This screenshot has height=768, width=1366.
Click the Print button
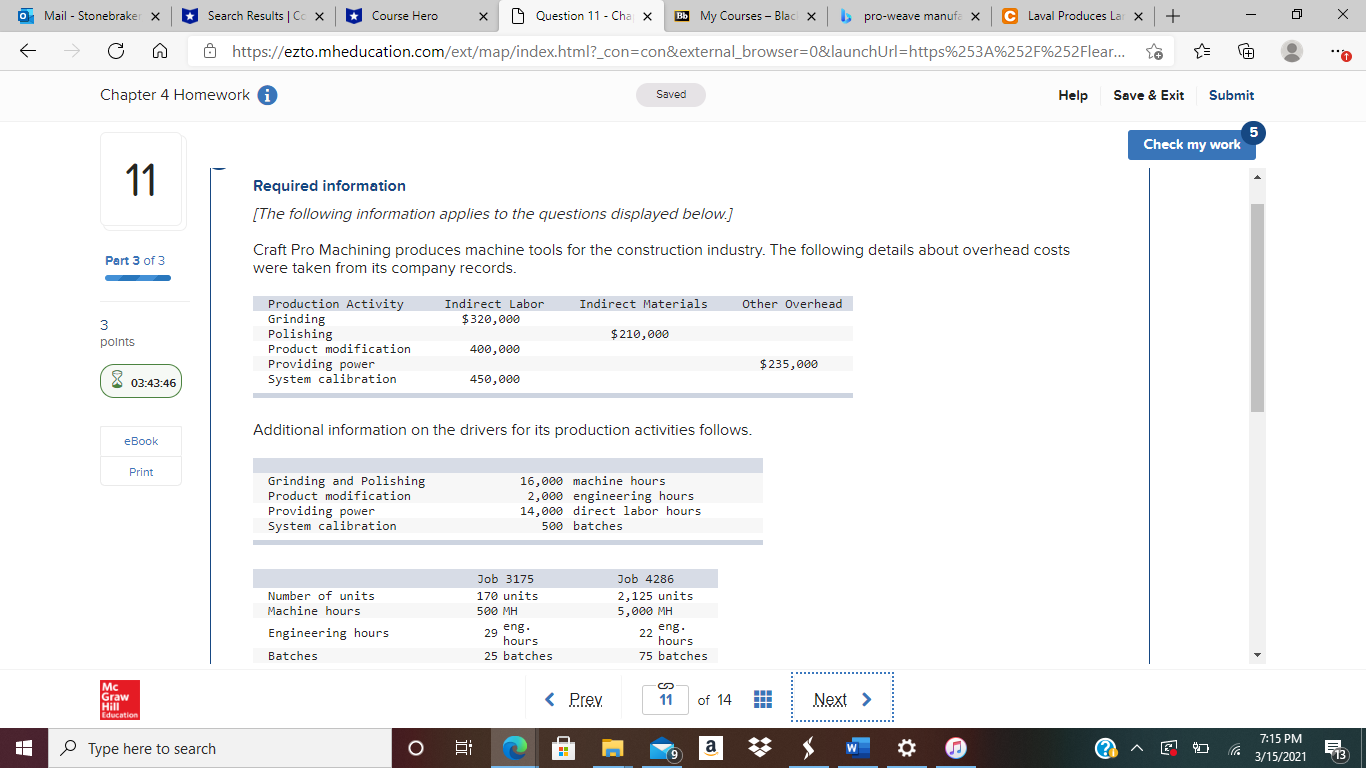pyautogui.click(x=141, y=472)
